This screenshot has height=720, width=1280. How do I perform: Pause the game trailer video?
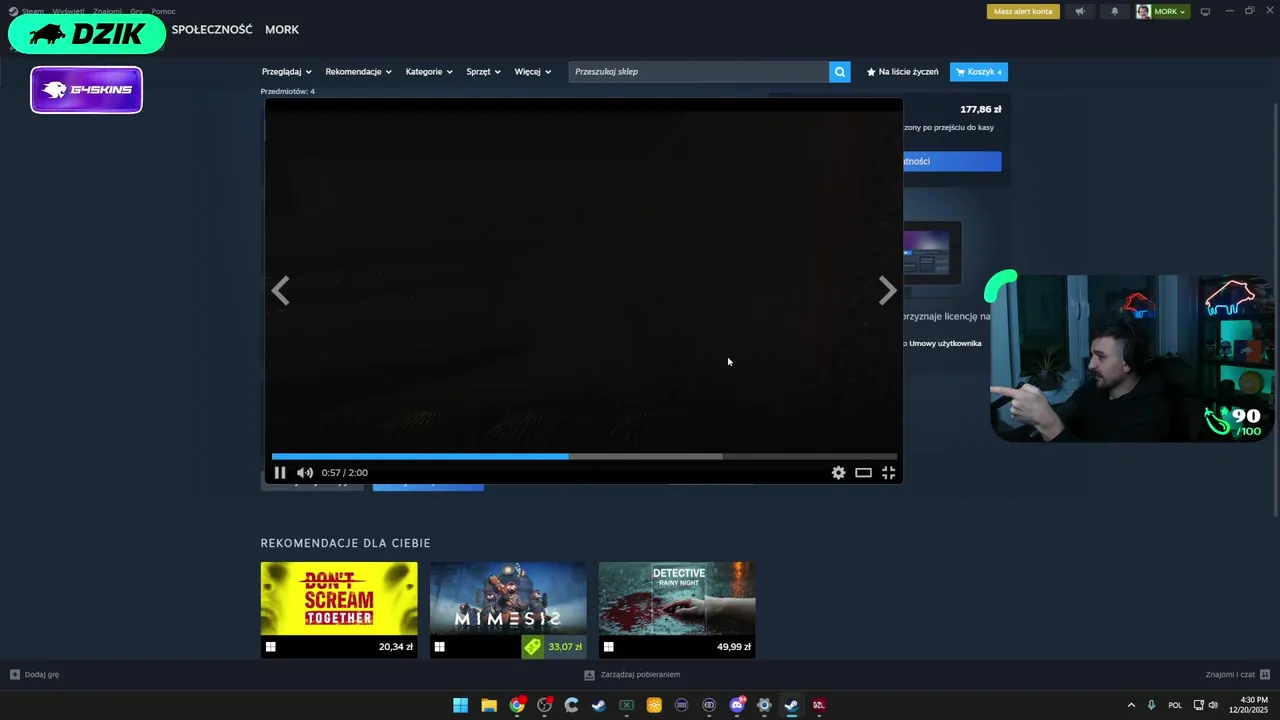[x=280, y=473]
